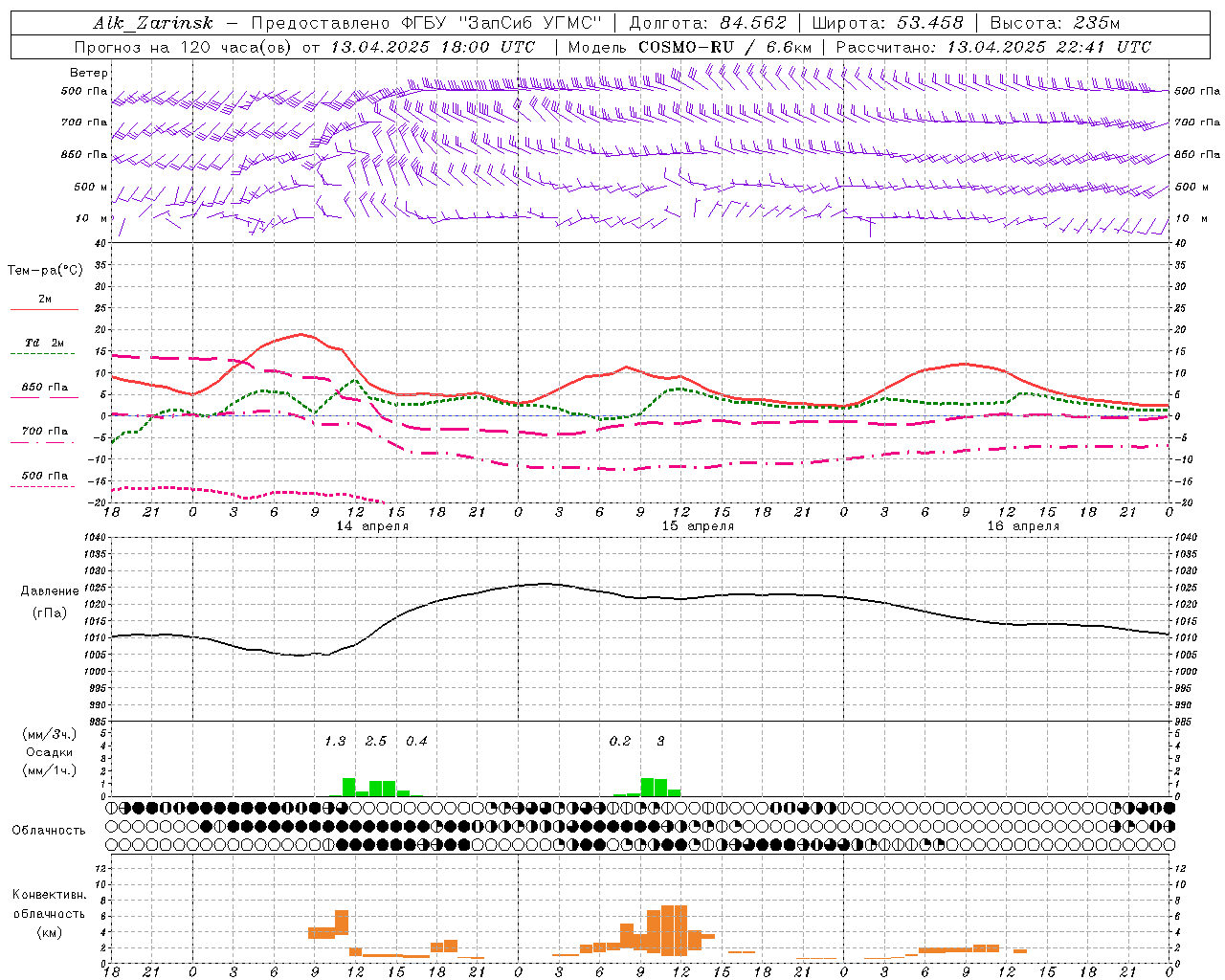Click the 0.4 precipitation total value
Viewport: 1225px width, 980px height.
coord(416,742)
